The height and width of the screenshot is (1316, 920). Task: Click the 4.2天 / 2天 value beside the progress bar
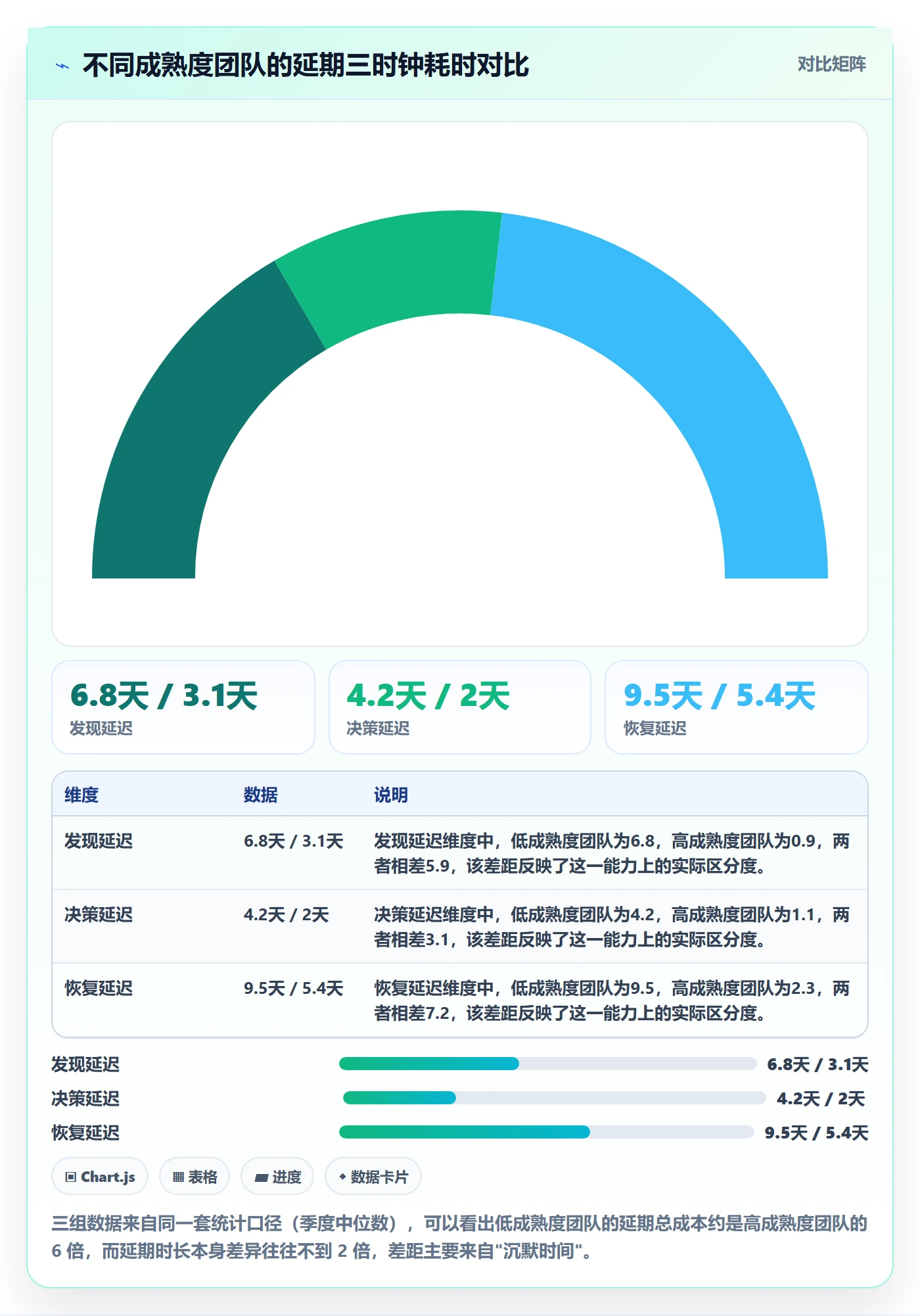(x=821, y=1098)
